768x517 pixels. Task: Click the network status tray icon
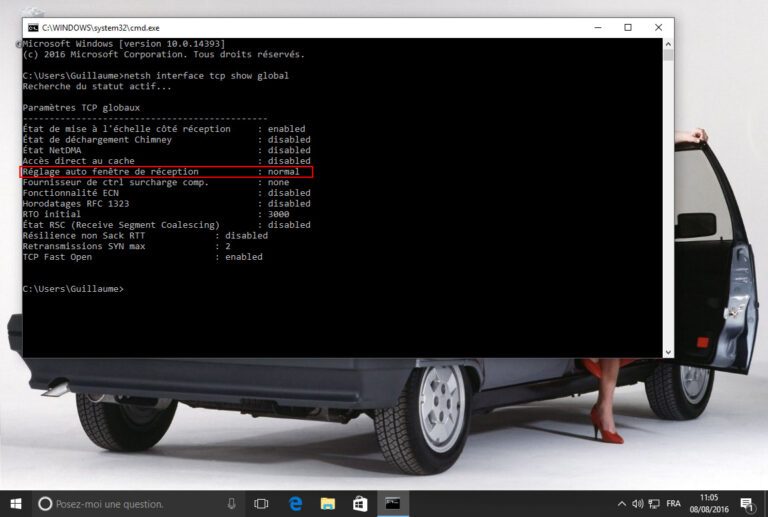pos(653,504)
